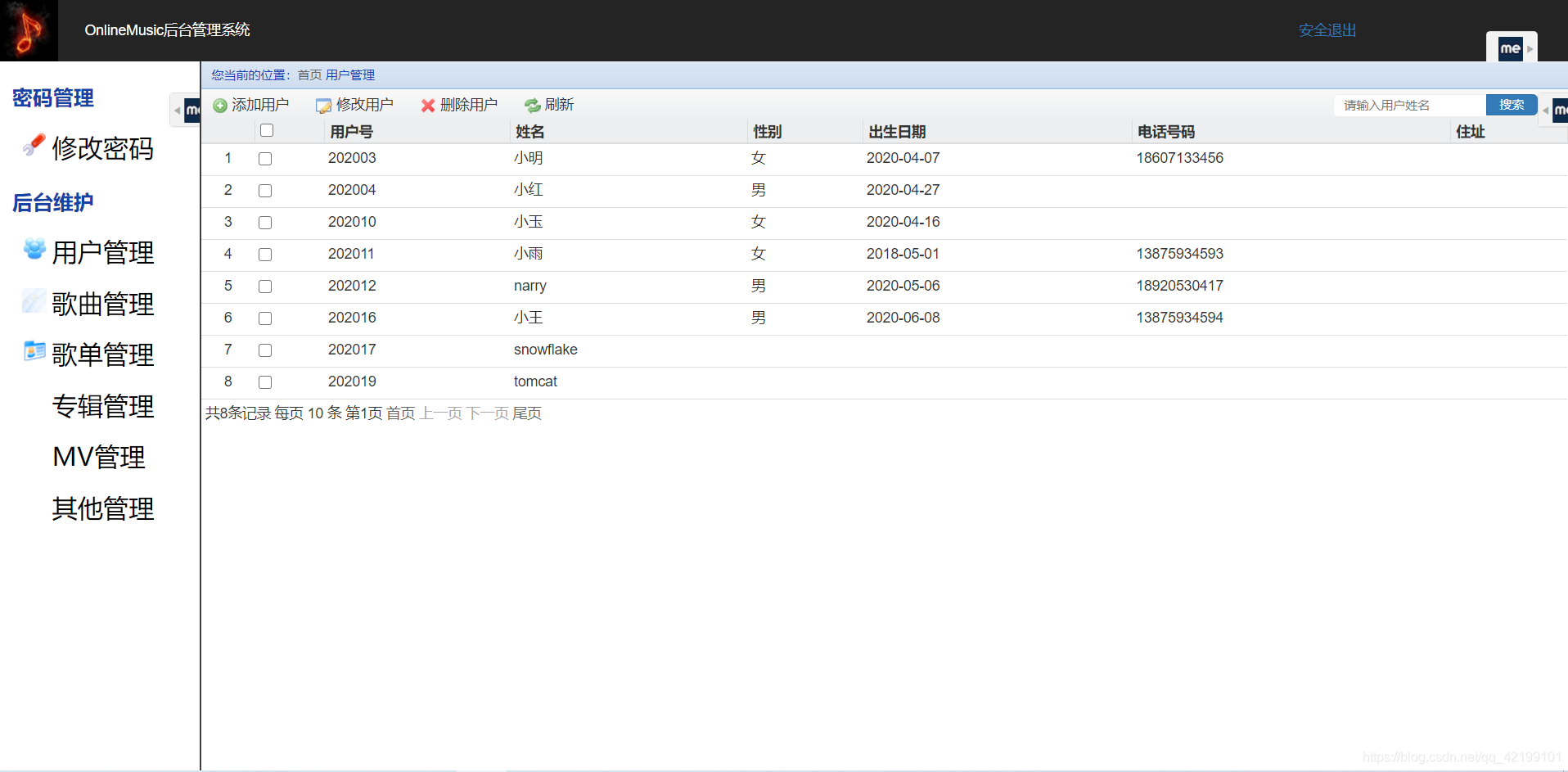Open 专辑管理 in the sidebar

(x=102, y=406)
